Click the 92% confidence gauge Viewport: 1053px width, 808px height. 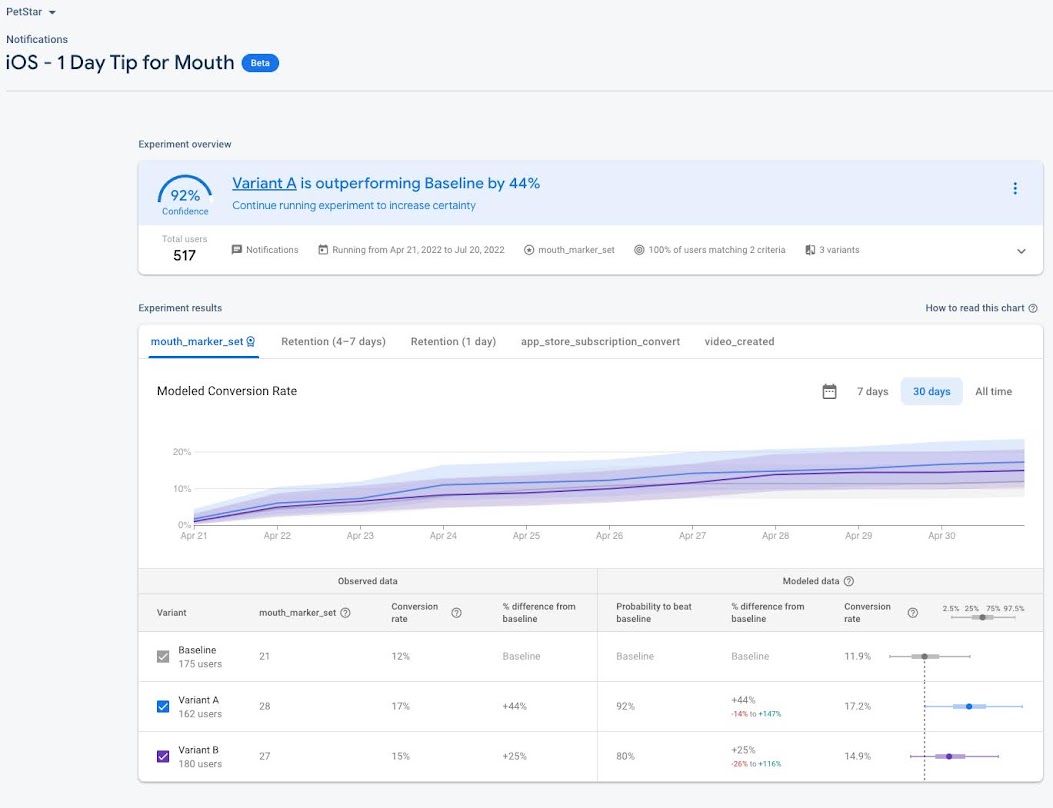click(185, 195)
